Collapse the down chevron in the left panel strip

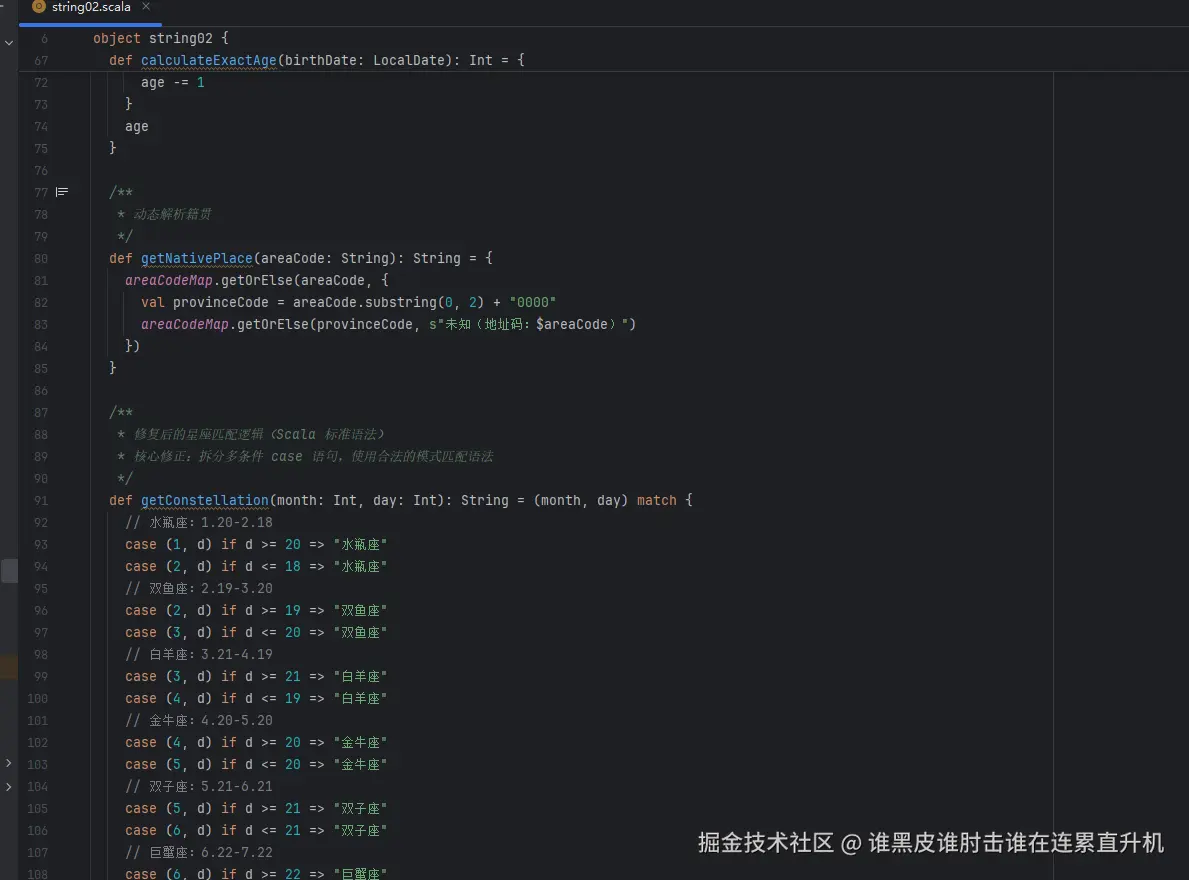[x=9, y=43]
